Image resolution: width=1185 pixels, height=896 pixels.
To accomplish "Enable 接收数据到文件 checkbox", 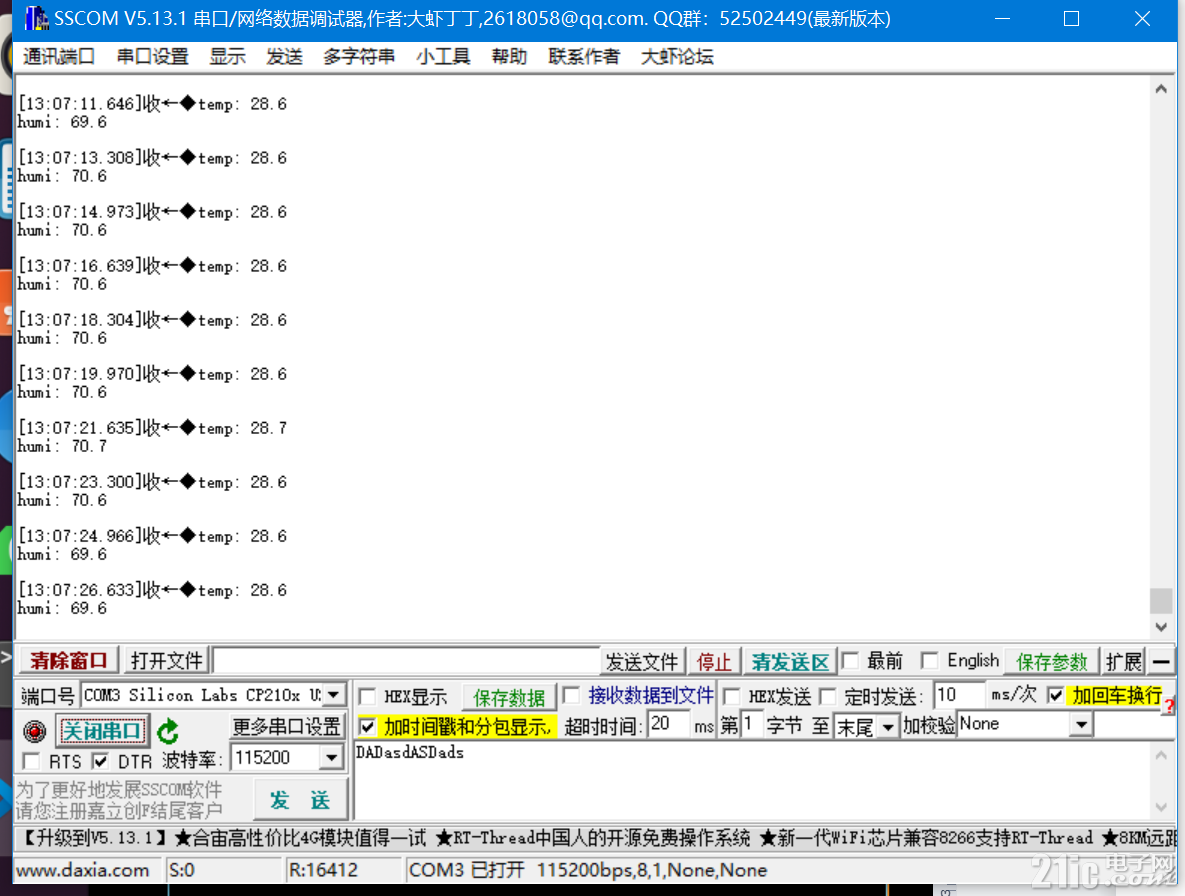I will pos(572,695).
